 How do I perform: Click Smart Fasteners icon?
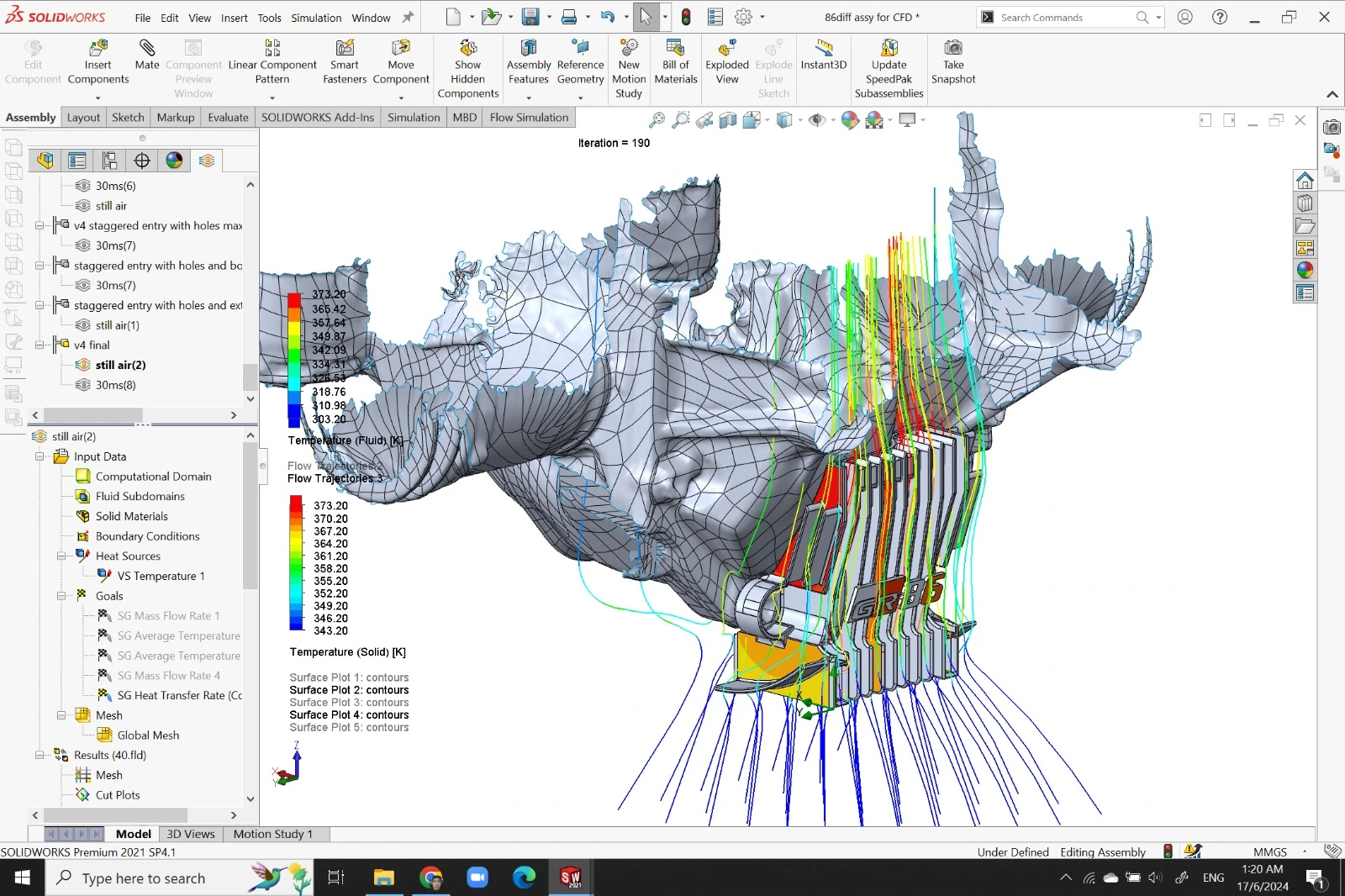click(x=345, y=49)
